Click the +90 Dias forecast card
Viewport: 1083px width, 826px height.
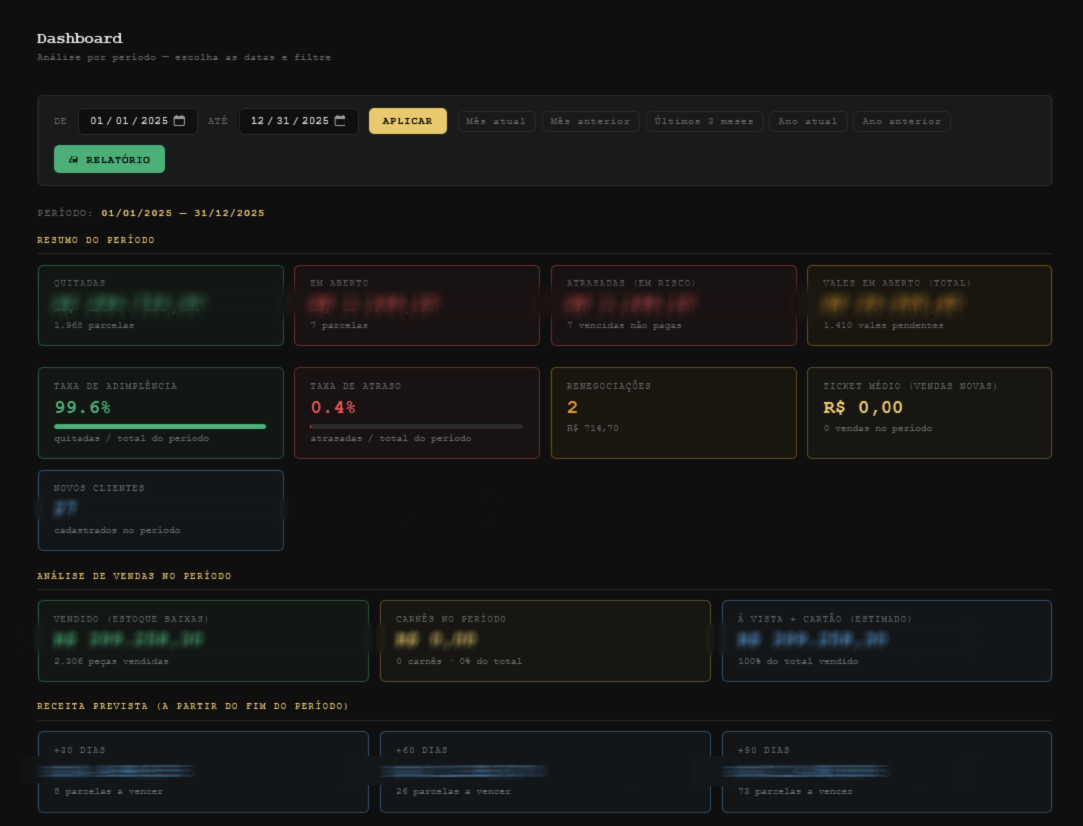[x=887, y=771]
